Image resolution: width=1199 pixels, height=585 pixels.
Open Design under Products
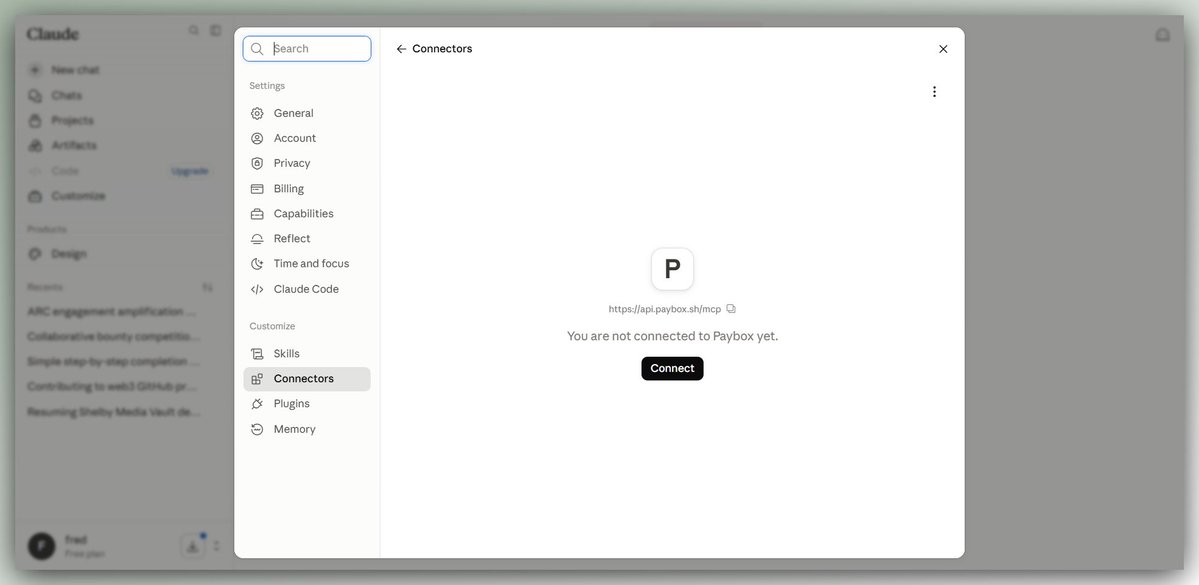69,254
